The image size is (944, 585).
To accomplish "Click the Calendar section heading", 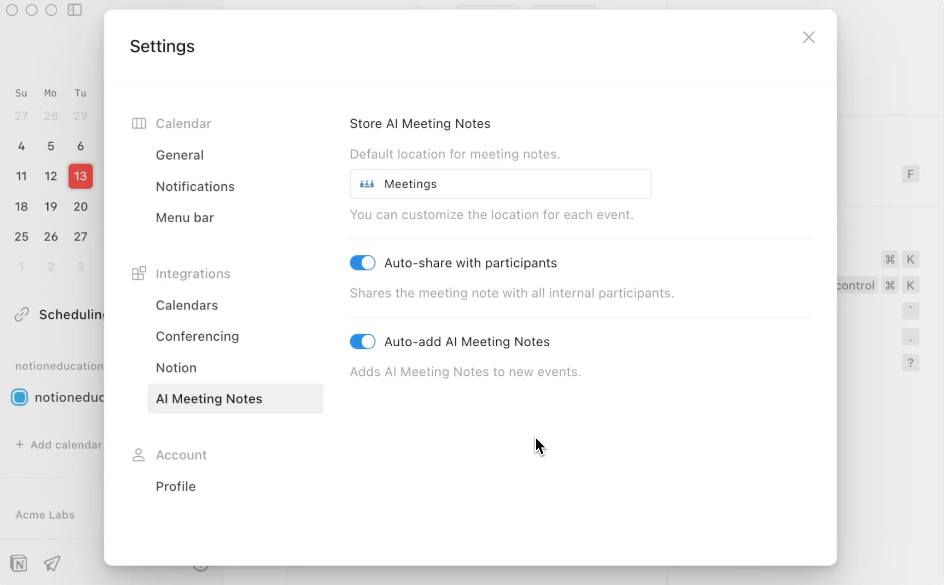I will [183, 123].
